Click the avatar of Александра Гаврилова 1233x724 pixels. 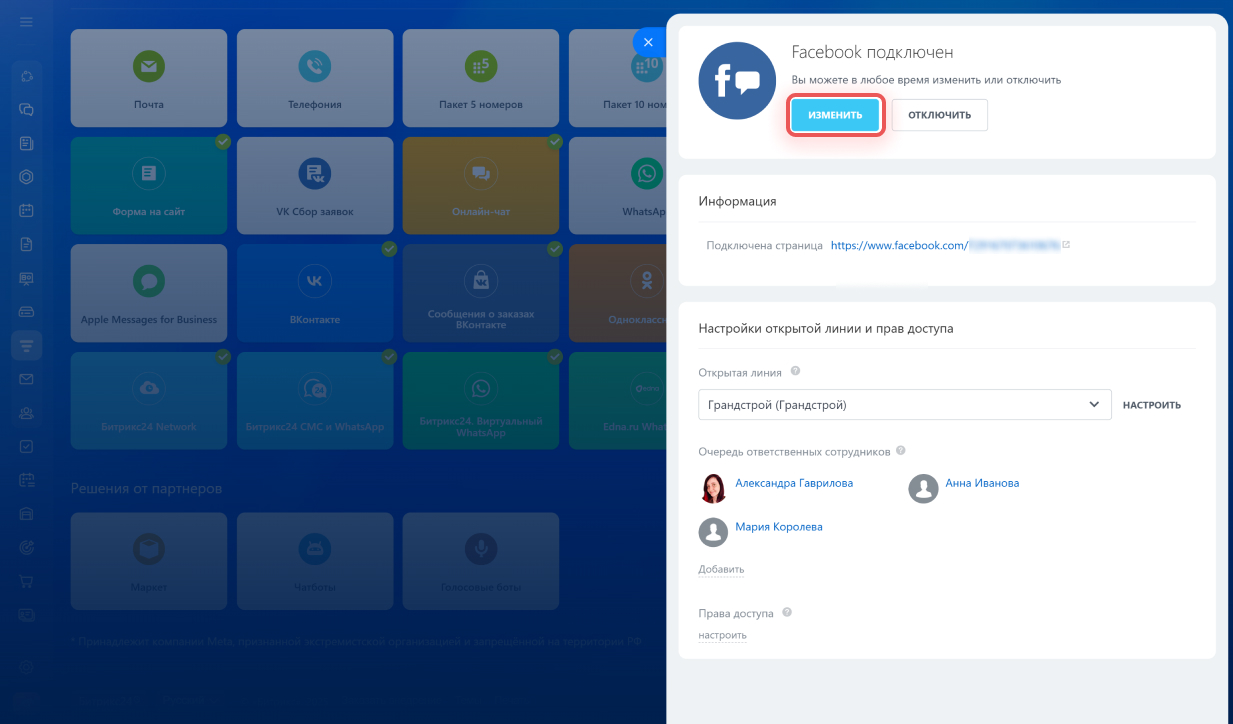[x=713, y=488]
